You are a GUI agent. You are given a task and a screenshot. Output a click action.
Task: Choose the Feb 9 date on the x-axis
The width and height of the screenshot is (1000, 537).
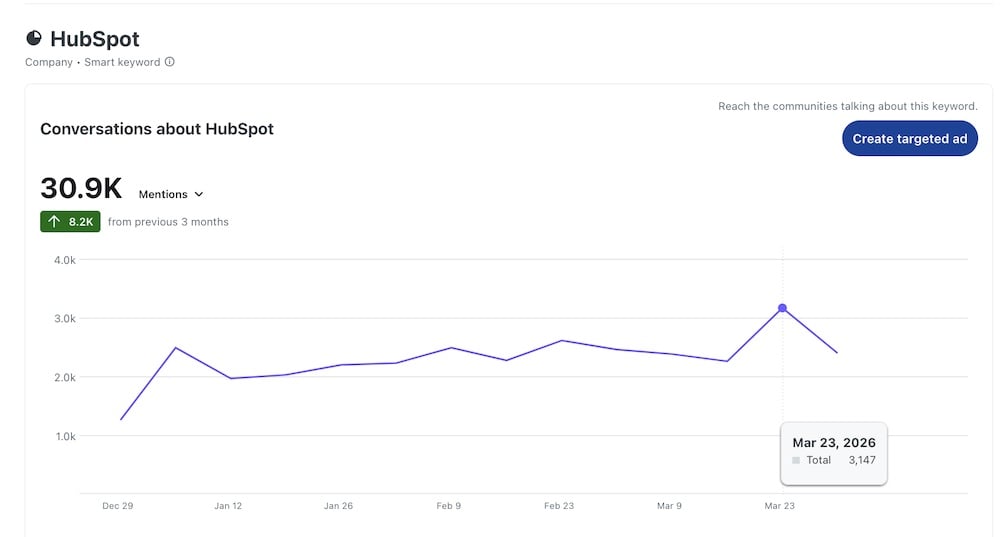tap(449, 506)
